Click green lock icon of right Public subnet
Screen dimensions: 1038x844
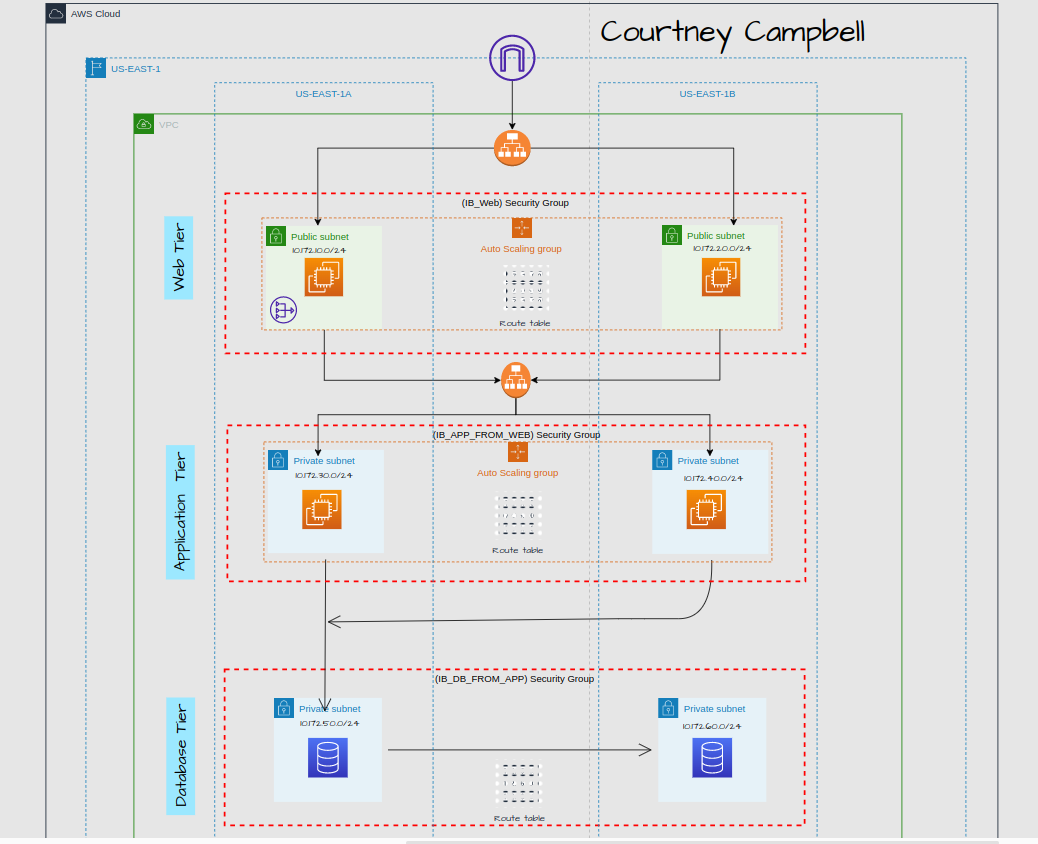(672, 235)
